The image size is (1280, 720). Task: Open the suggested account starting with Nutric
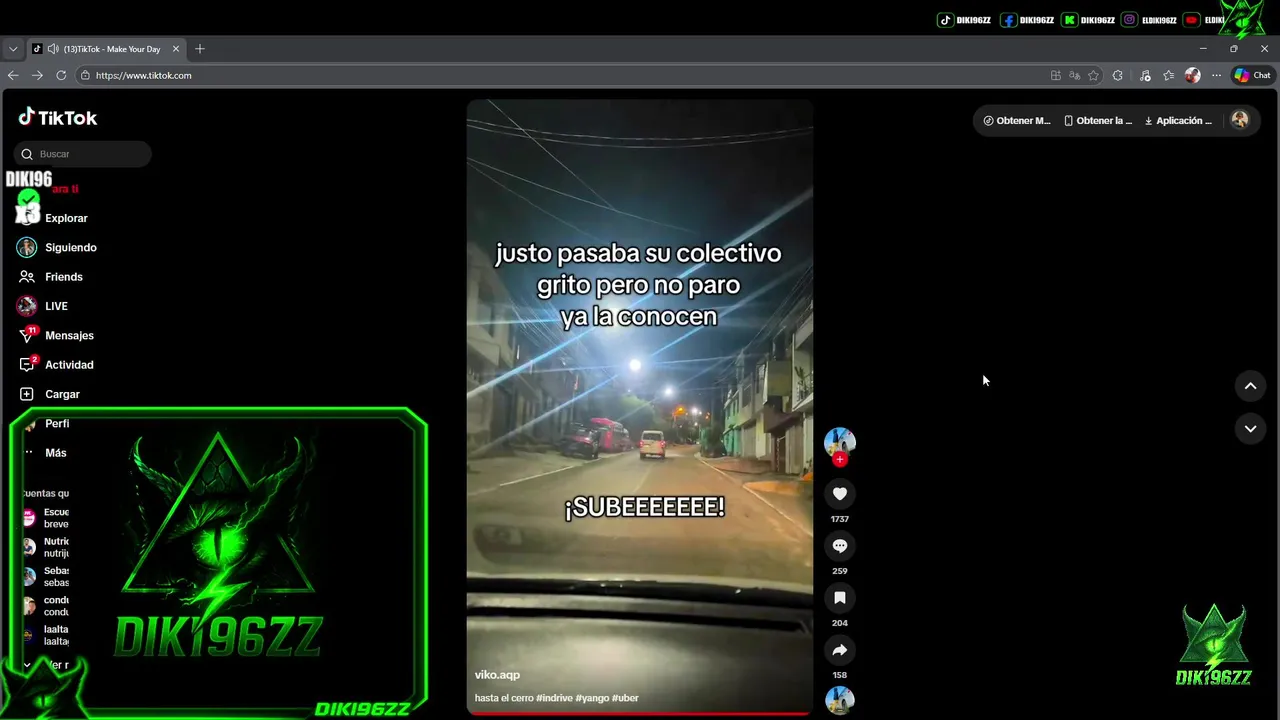pos(46,547)
